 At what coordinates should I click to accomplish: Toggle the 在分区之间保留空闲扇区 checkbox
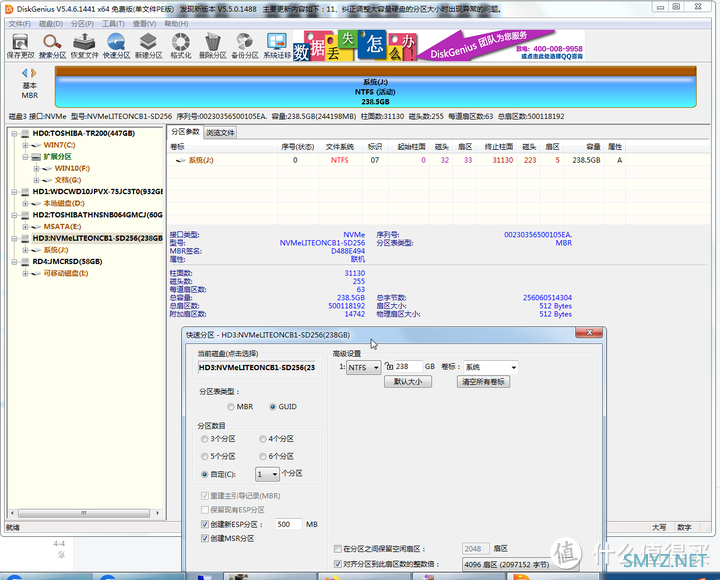point(338,549)
